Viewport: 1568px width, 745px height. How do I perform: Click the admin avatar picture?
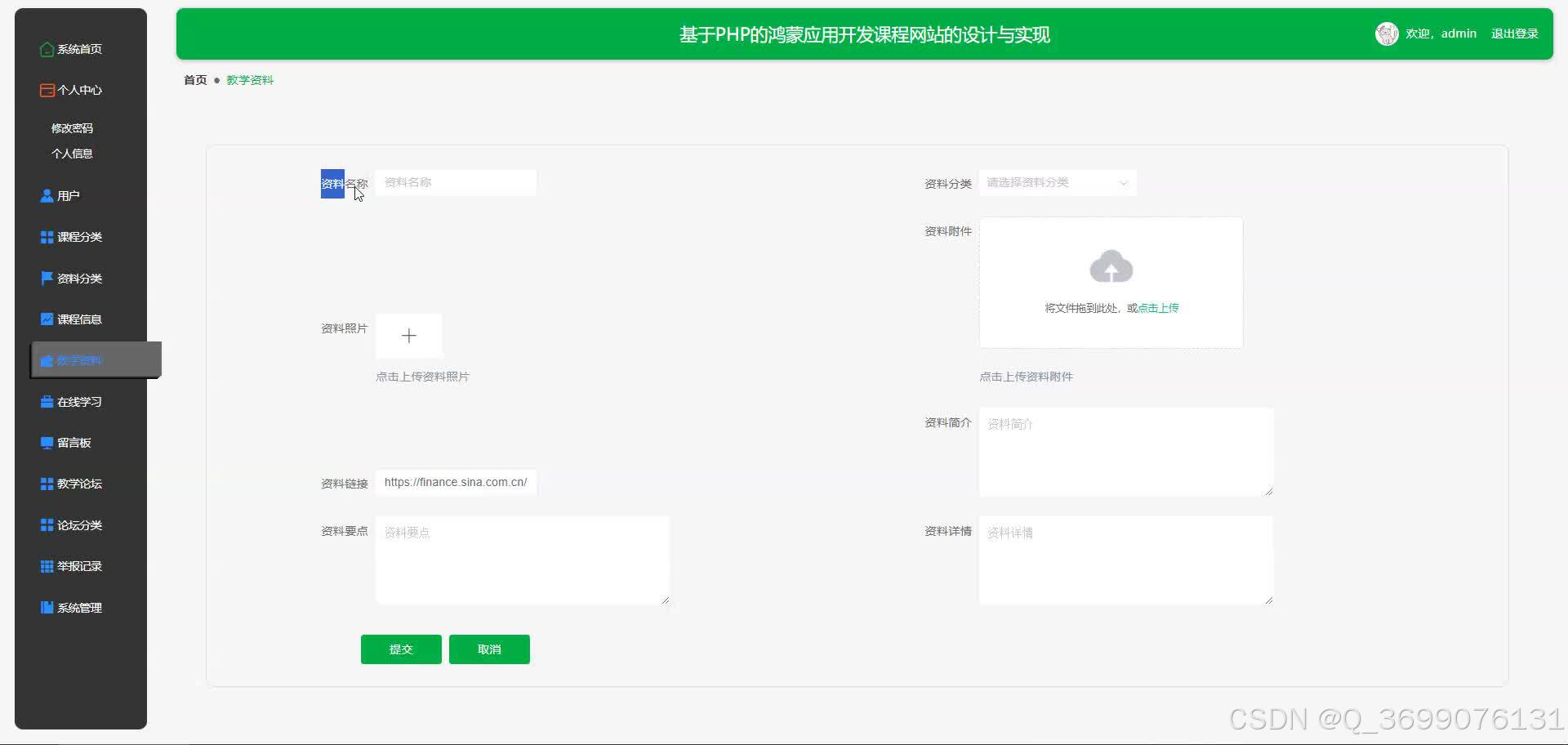pos(1387,33)
